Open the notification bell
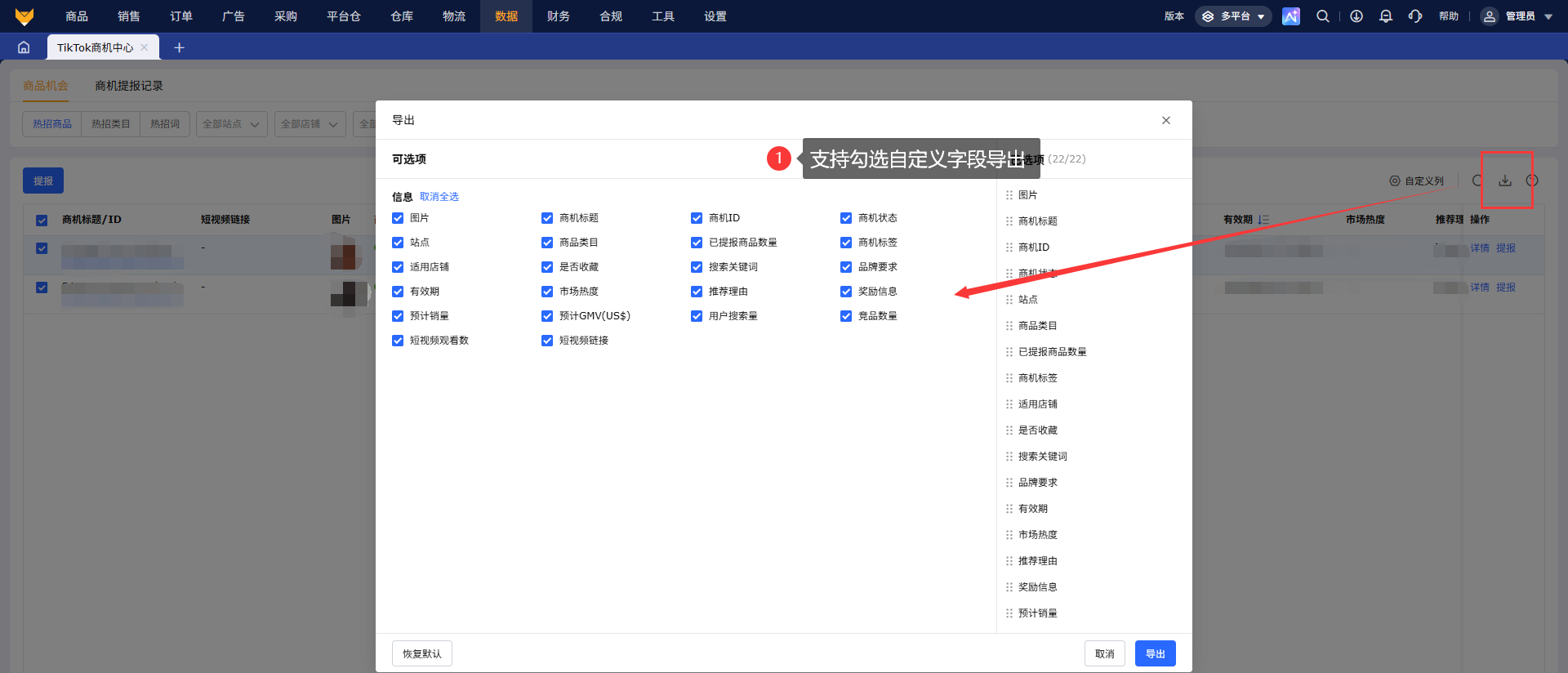The image size is (1568, 673). [1386, 16]
